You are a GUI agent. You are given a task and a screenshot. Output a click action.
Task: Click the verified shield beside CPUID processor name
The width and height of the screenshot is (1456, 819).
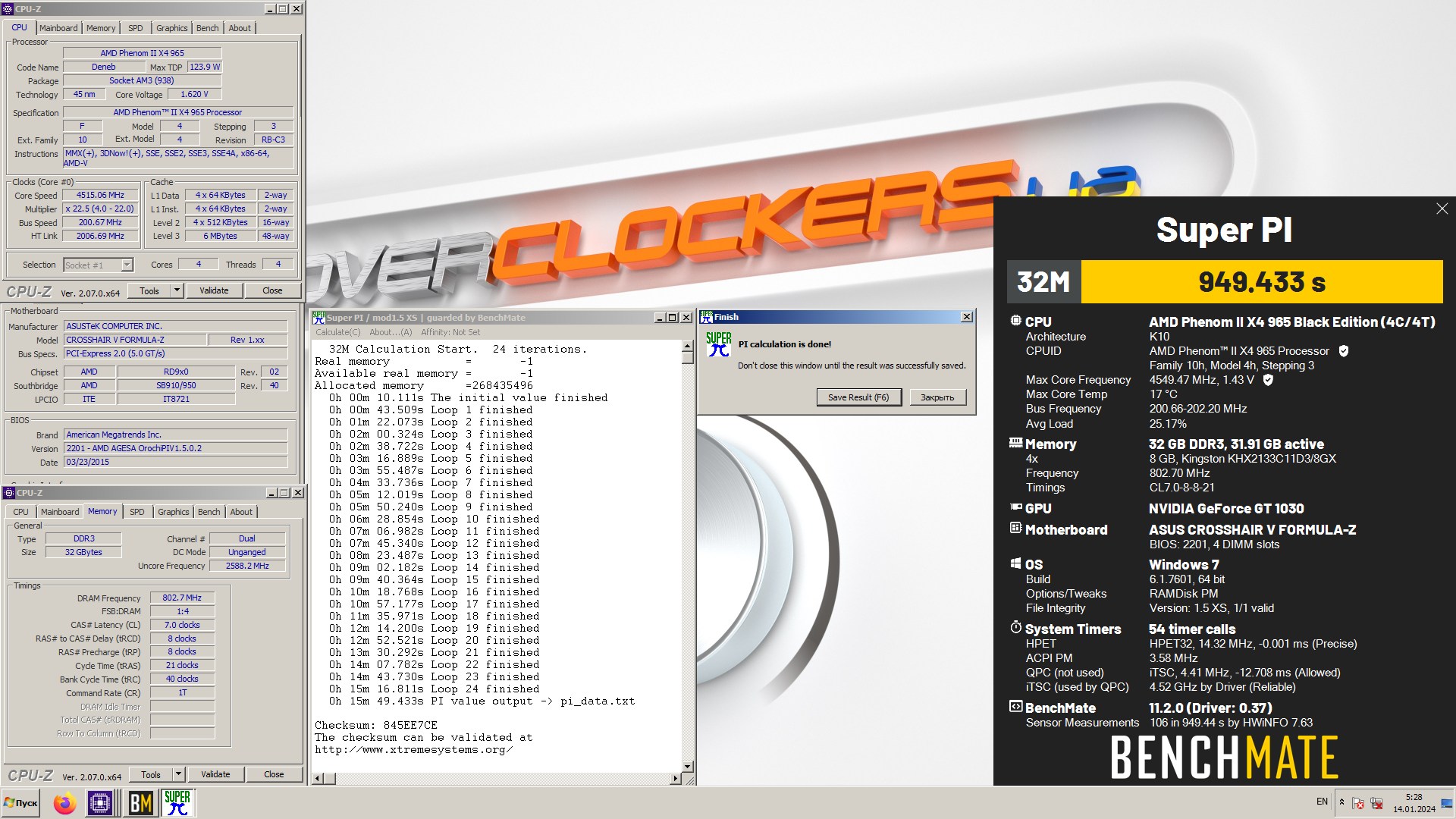tap(1344, 351)
